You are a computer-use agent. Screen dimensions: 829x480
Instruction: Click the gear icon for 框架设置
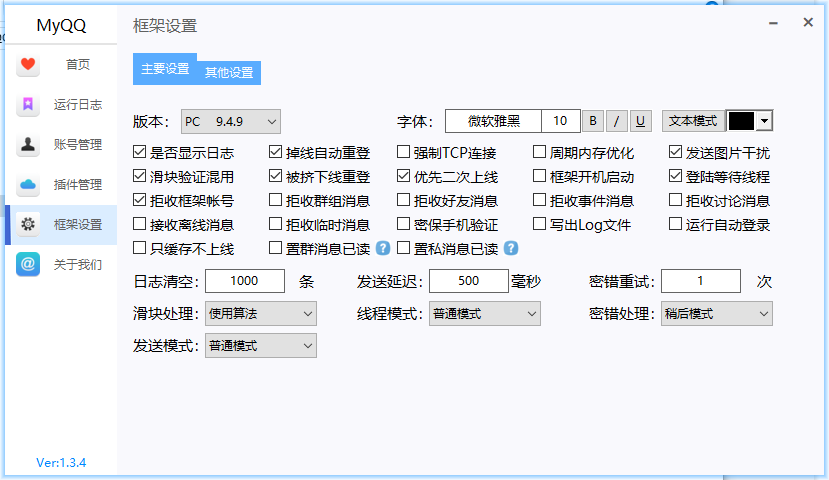pyautogui.click(x=28, y=225)
